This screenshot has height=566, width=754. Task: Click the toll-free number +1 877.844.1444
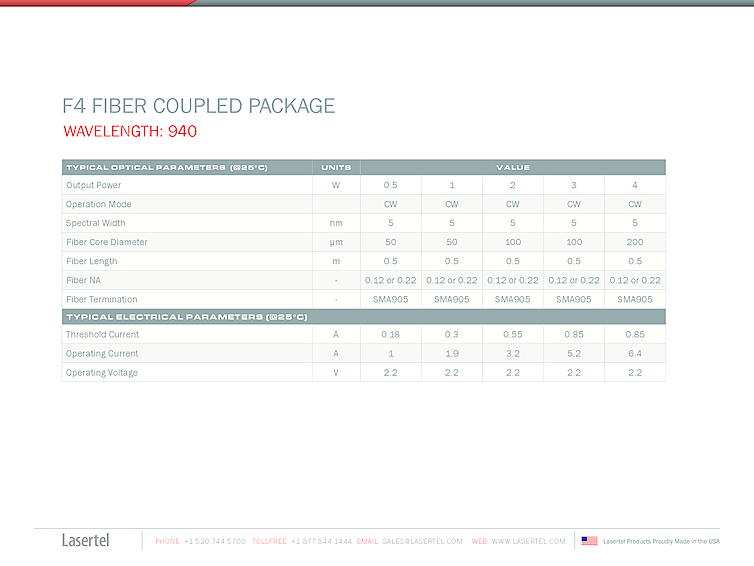coord(321,541)
